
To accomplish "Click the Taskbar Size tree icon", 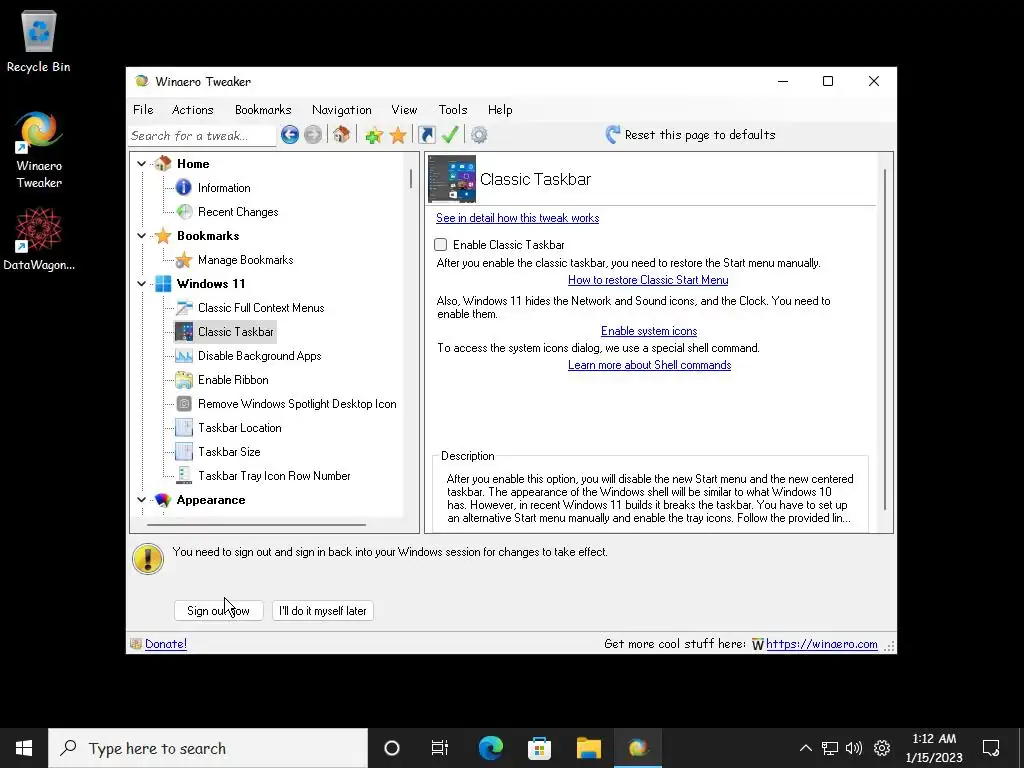I will click(184, 452).
